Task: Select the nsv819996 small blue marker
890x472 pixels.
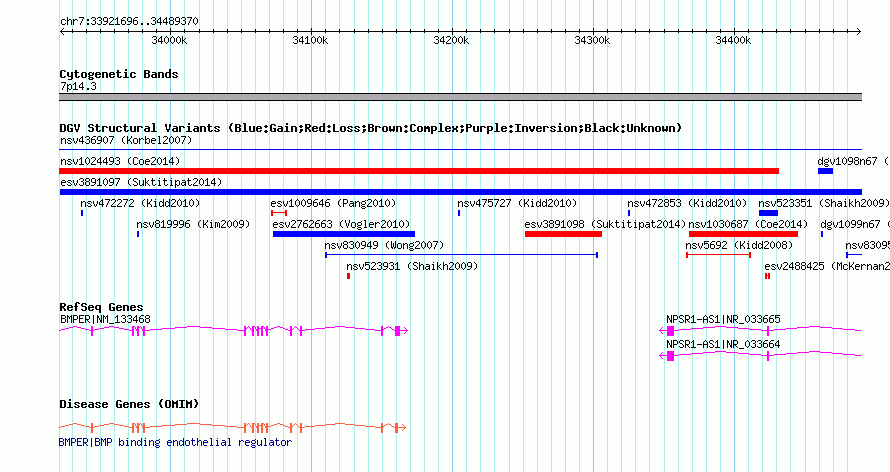Action: click(x=138, y=234)
